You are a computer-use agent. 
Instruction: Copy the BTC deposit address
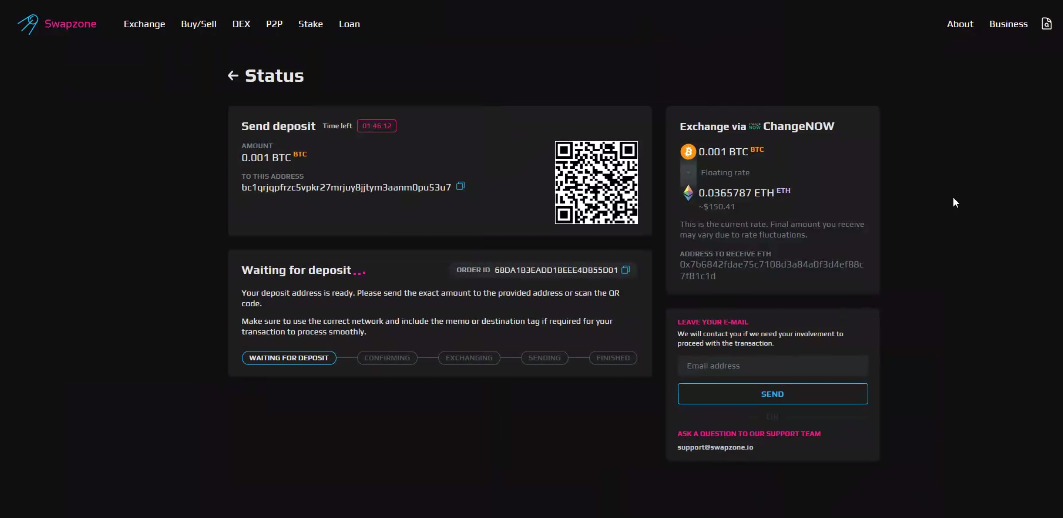(x=461, y=186)
